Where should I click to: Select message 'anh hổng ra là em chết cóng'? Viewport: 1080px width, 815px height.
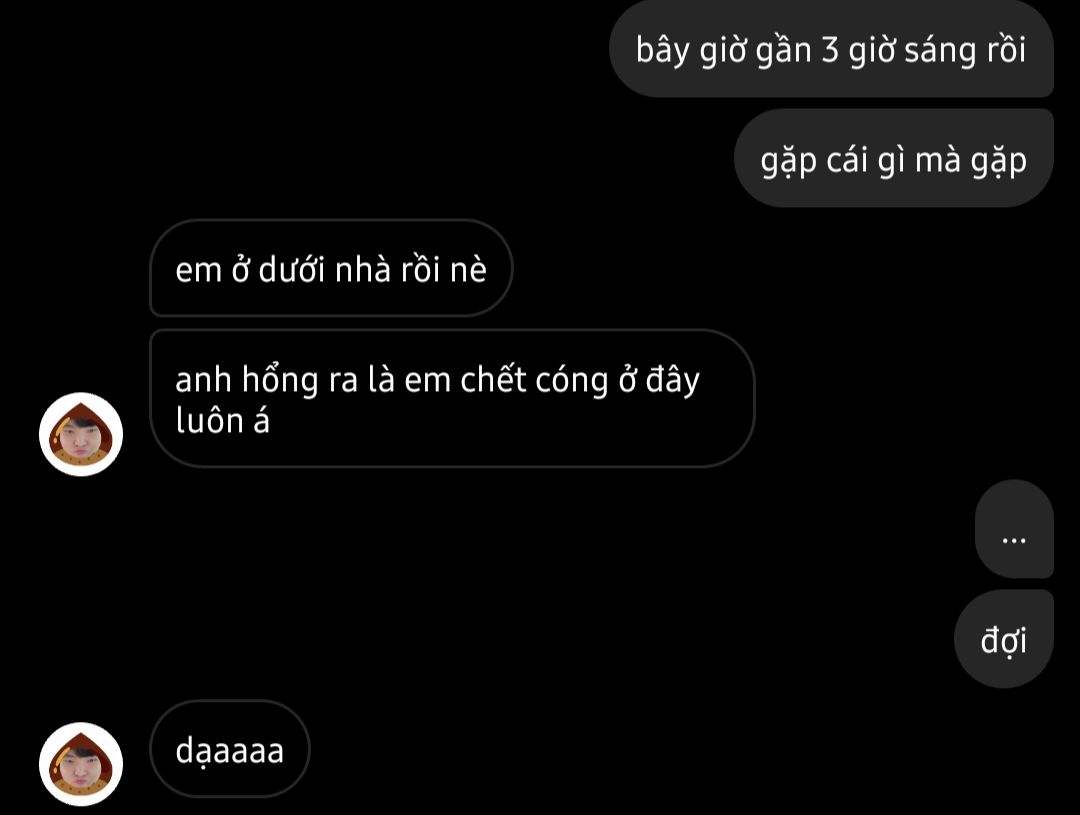point(452,399)
